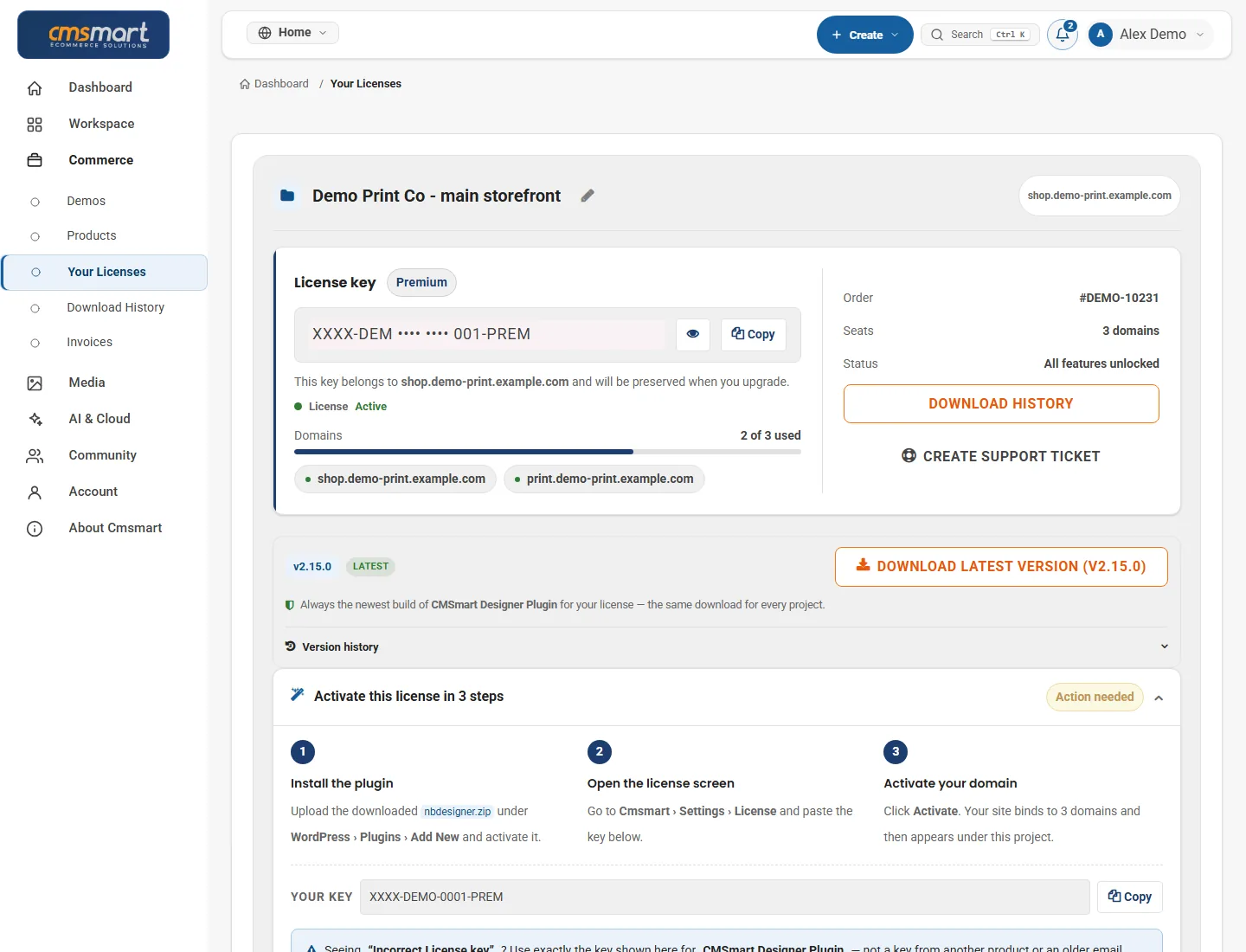This screenshot has height=952, width=1246.
Task: Click the pencil icon to rename project
Action: [588, 196]
